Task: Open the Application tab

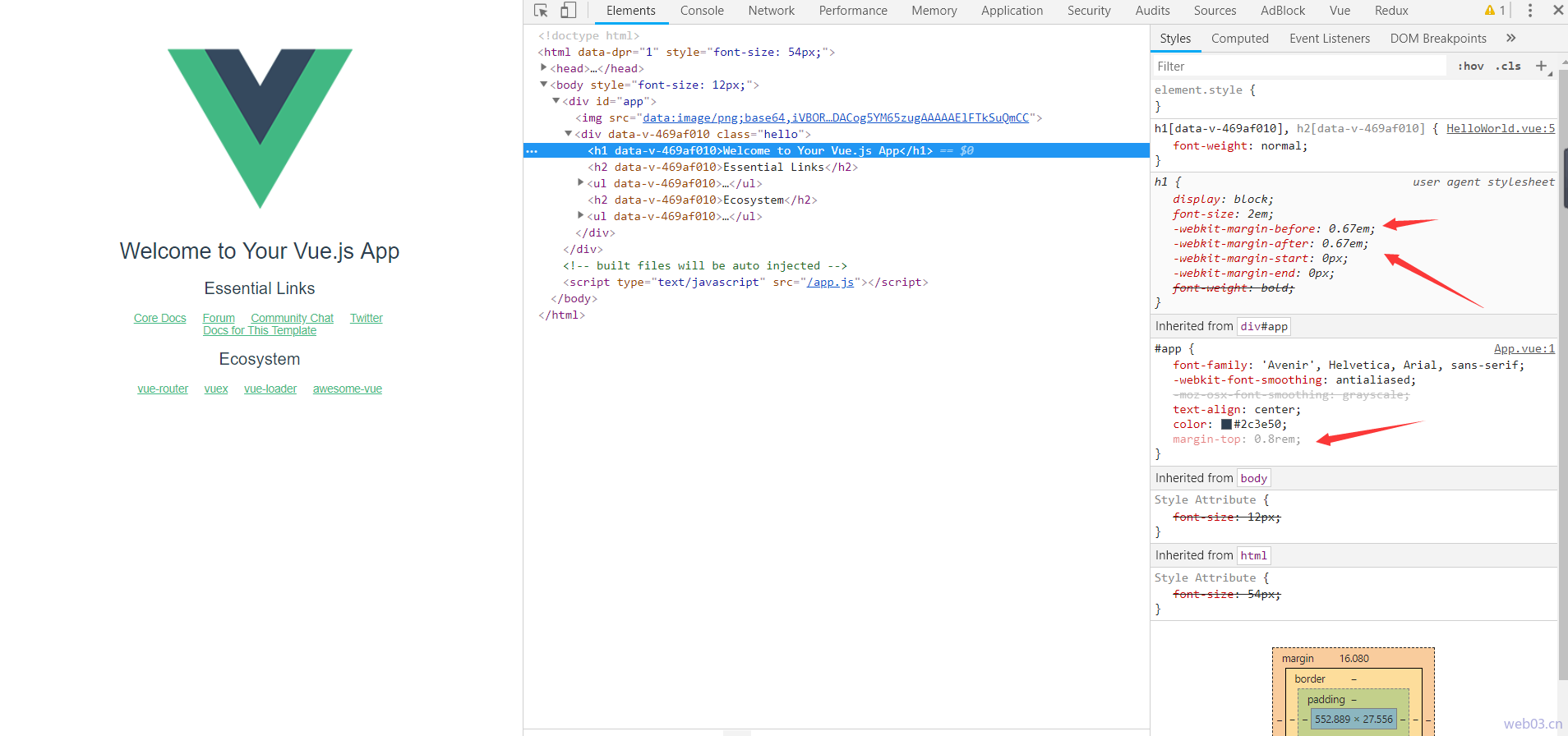Action: tap(1012, 11)
